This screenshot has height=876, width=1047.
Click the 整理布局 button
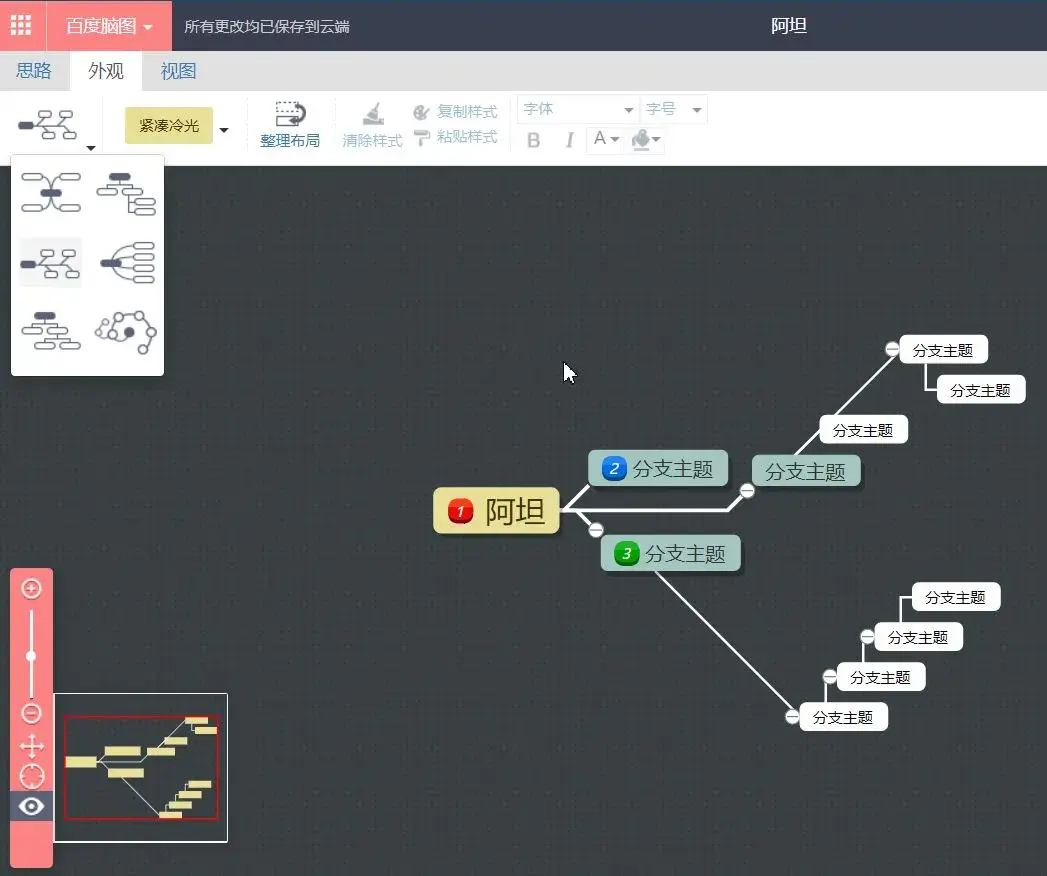pos(290,124)
